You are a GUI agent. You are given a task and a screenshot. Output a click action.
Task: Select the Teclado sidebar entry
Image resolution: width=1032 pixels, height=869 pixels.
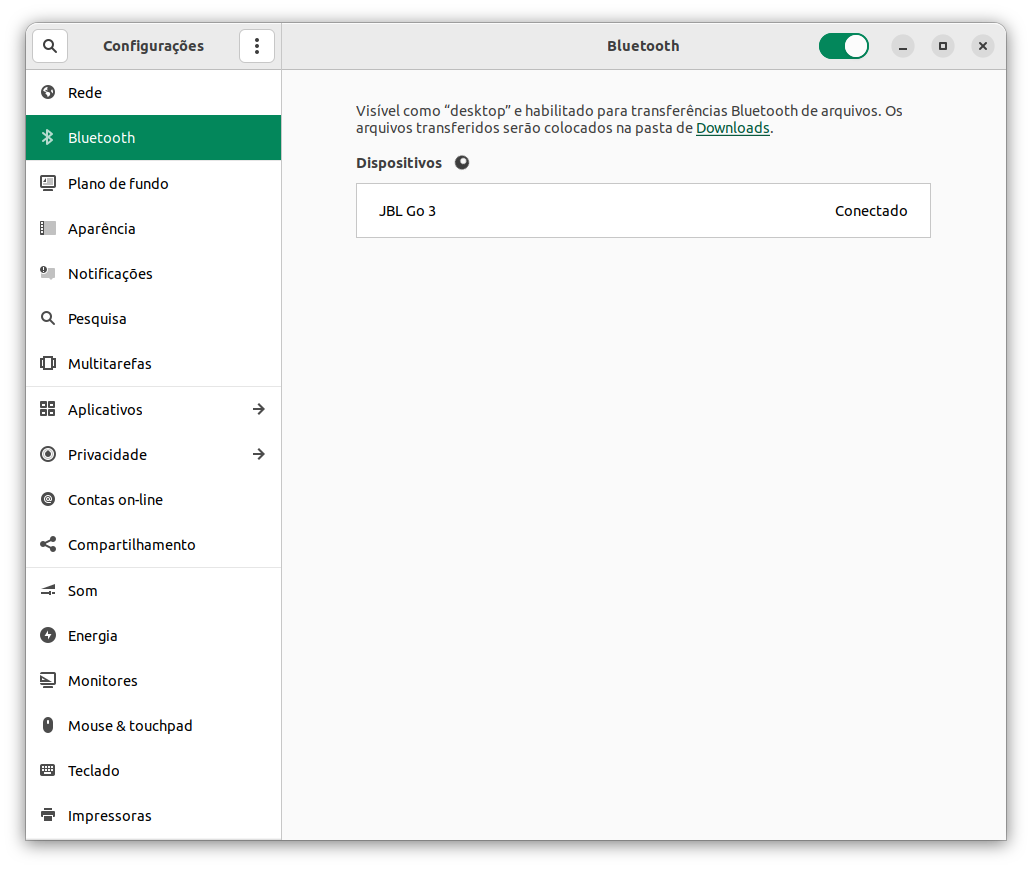[x=153, y=770]
